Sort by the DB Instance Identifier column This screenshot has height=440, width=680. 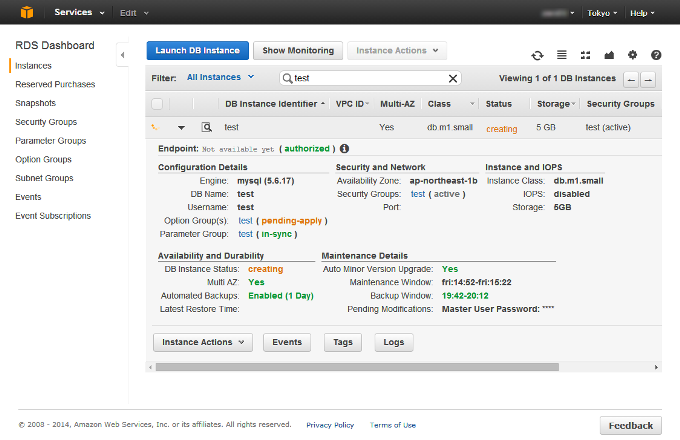(275, 104)
